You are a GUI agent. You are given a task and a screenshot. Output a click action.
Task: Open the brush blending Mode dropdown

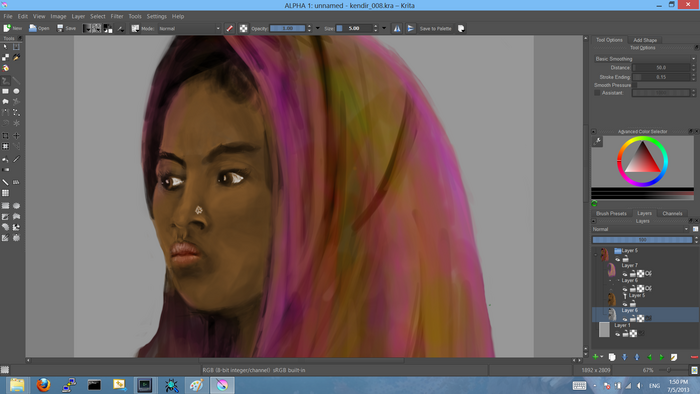pyautogui.click(x=189, y=29)
